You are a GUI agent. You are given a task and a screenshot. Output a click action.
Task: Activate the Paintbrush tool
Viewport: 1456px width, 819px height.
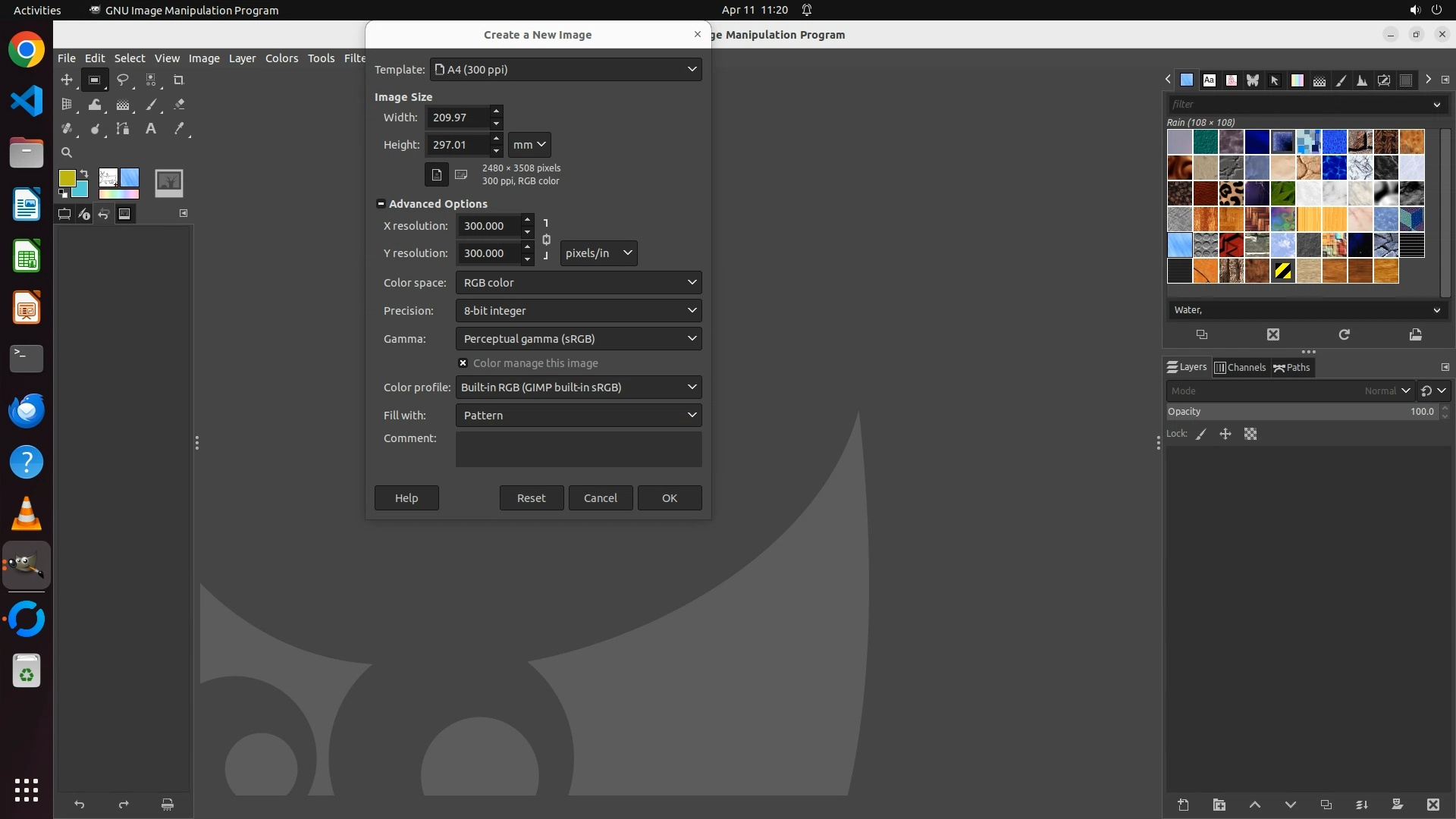151,105
